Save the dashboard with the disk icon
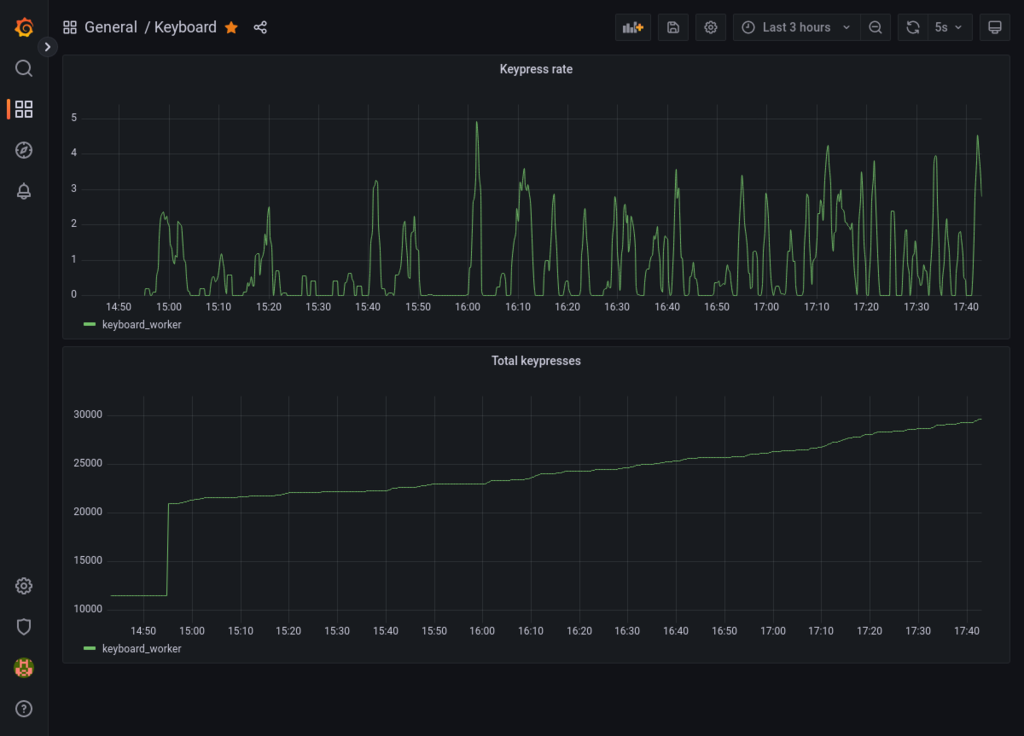Viewport: 1024px width, 736px height. 673,27
